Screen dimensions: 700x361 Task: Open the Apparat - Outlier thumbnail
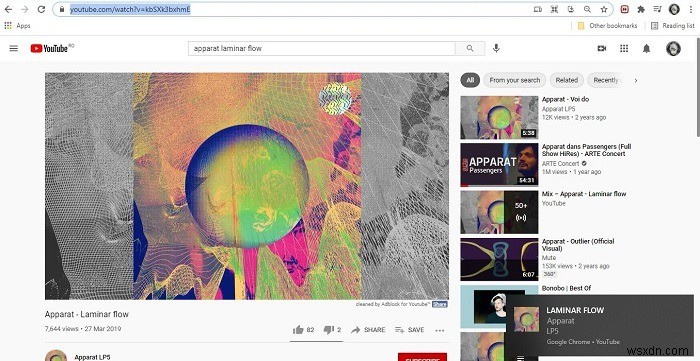(499, 259)
